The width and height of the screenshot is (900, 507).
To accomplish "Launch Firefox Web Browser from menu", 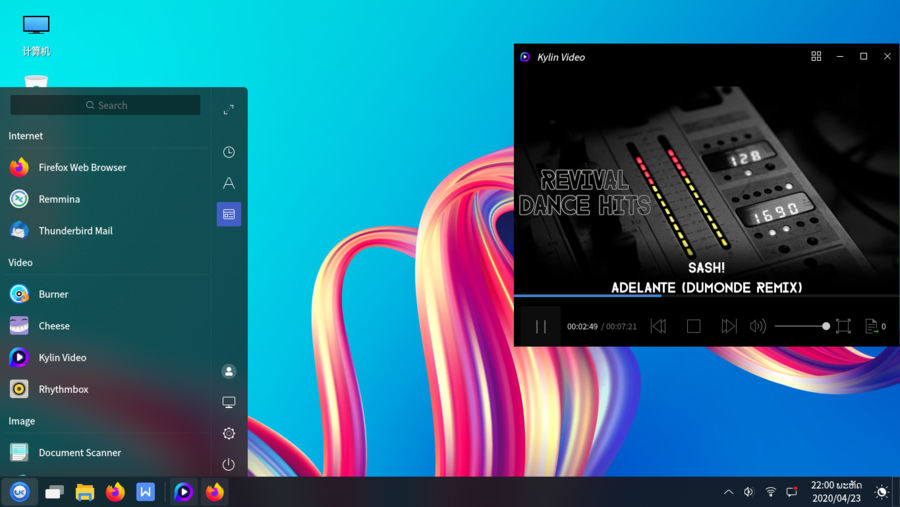I will [107, 168].
